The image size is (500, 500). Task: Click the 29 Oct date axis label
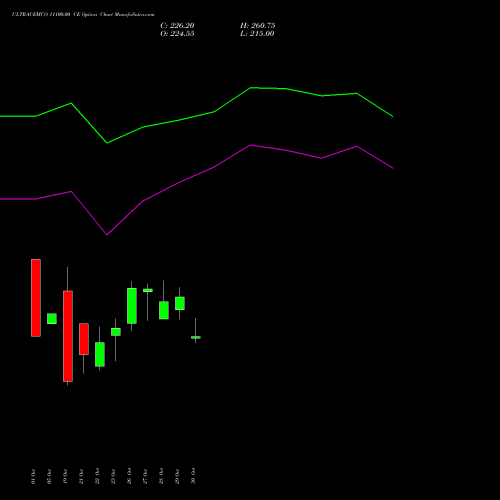click(177, 476)
